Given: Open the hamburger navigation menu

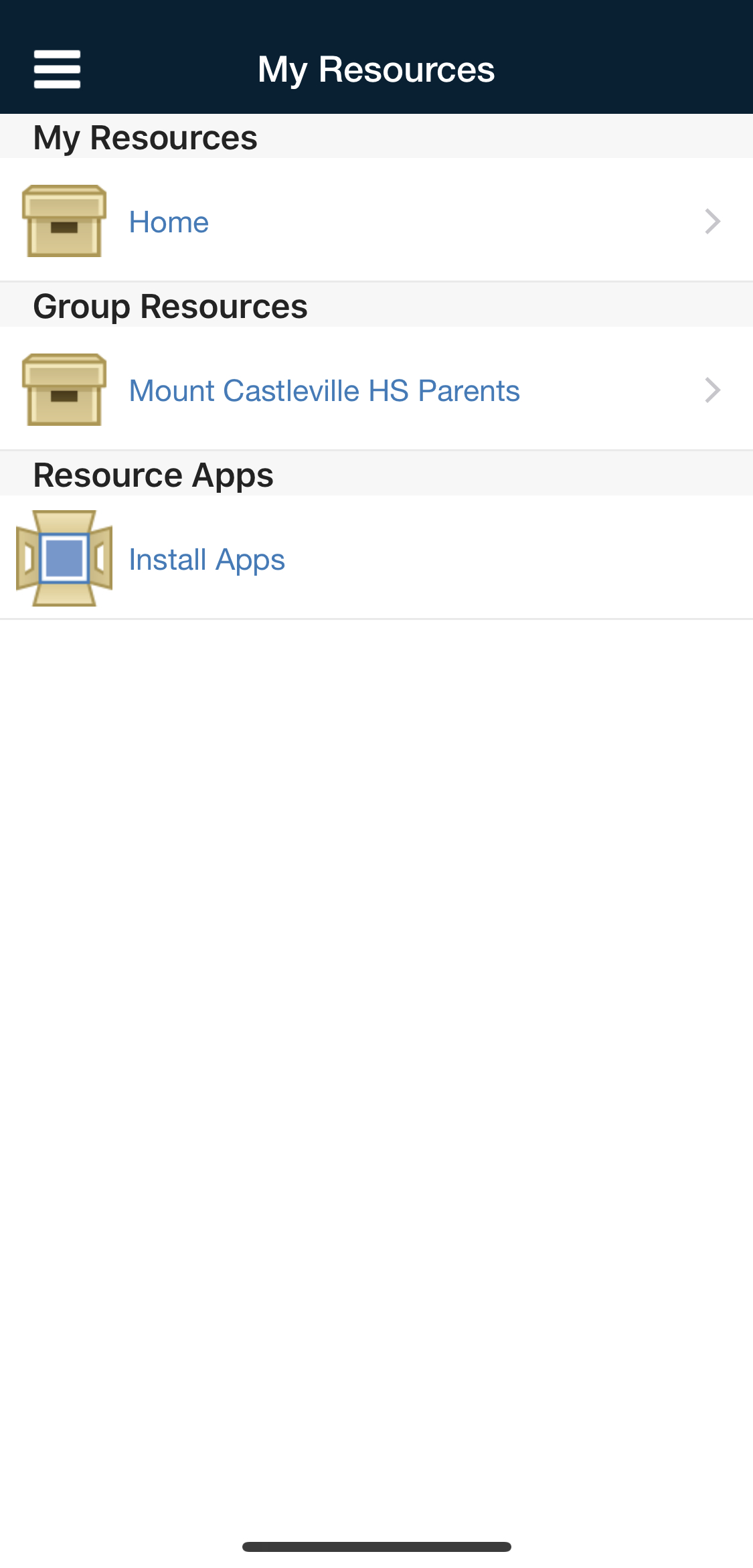Looking at the screenshot, I should coord(58,69).
